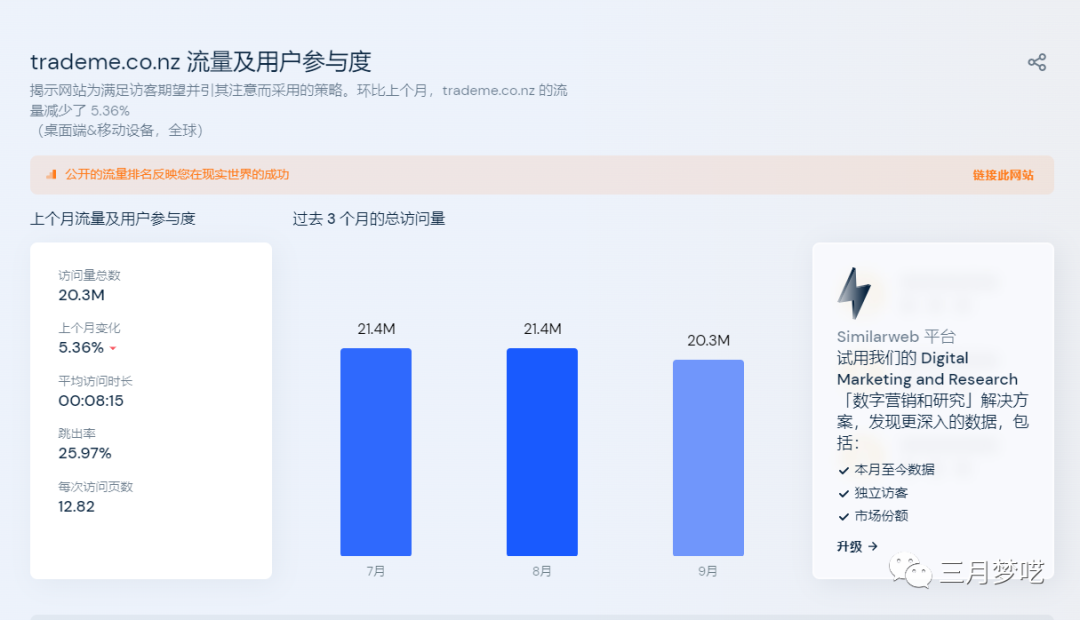Image resolution: width=1080 pixels, height=620 pixels.
Task: Select the 7月 bar in the chart
Action: pyautogui.click(x=376, y=452)
